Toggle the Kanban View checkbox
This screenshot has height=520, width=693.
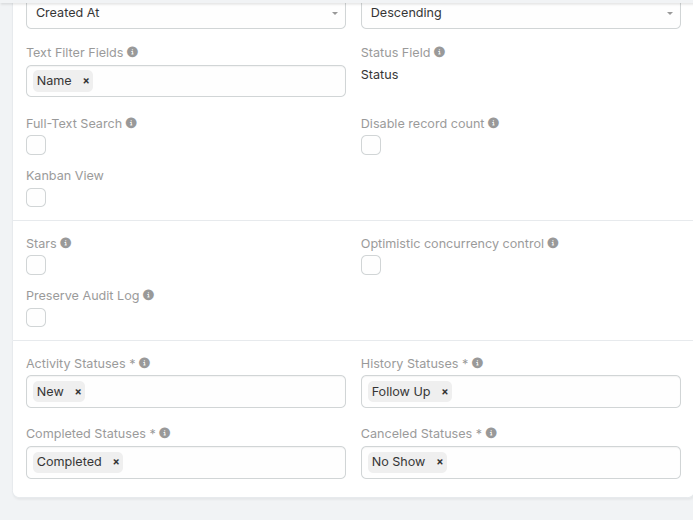[36, 197]
